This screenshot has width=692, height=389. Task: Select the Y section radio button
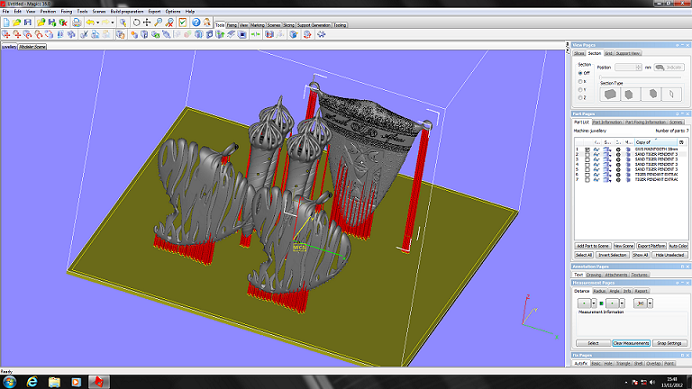[580, 90]
